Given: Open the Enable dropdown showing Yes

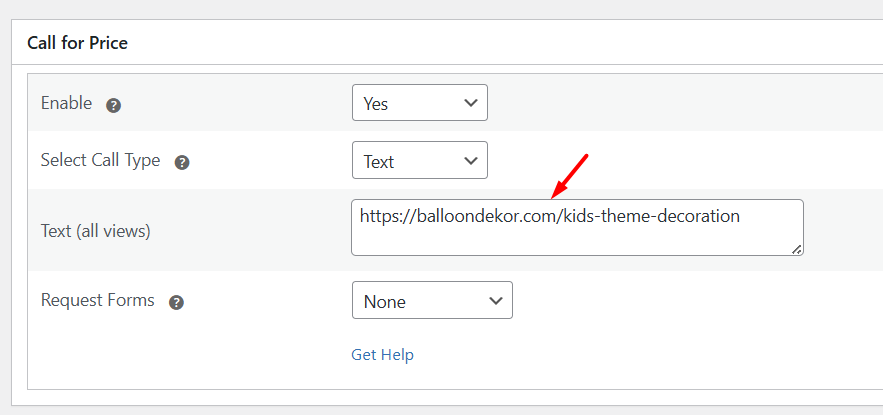Looking at the screenshot, I should 419,103.
